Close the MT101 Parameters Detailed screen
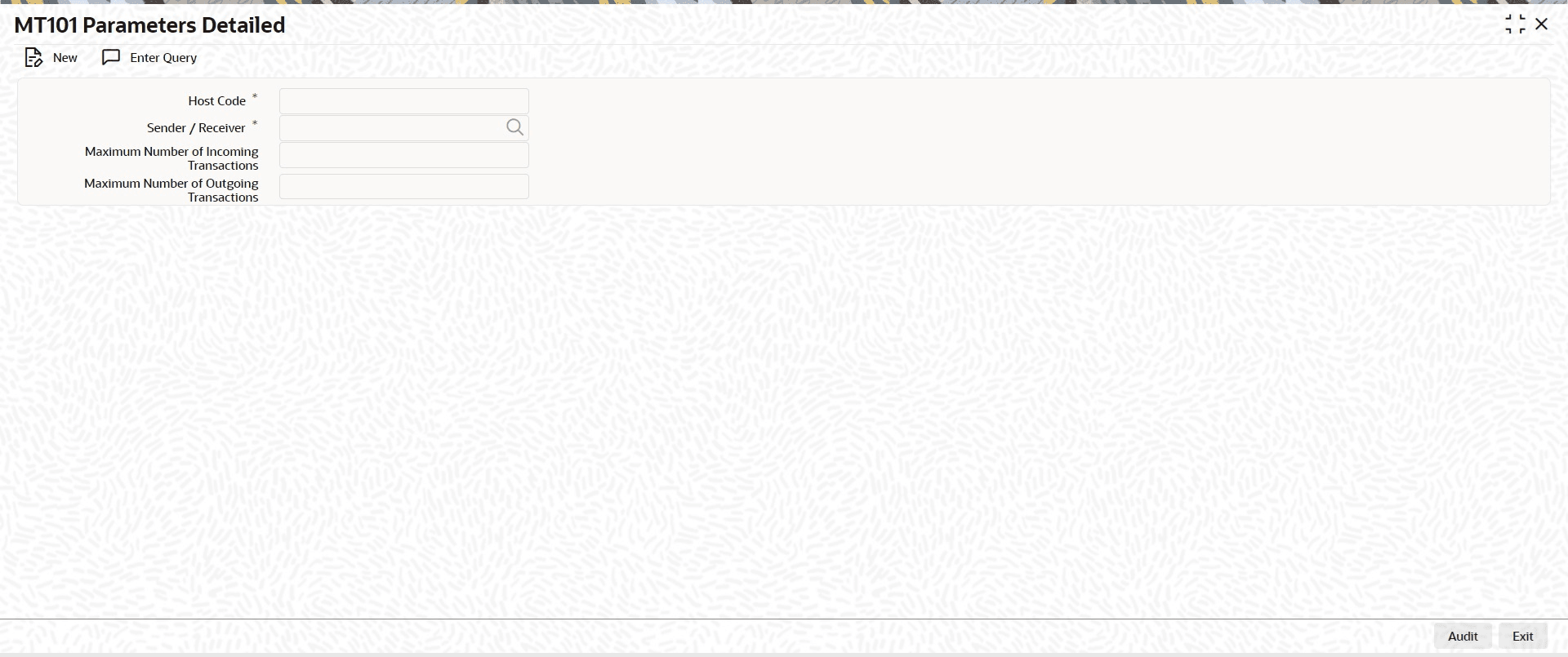1568x657 pixels. click(x=1542, y=24)
